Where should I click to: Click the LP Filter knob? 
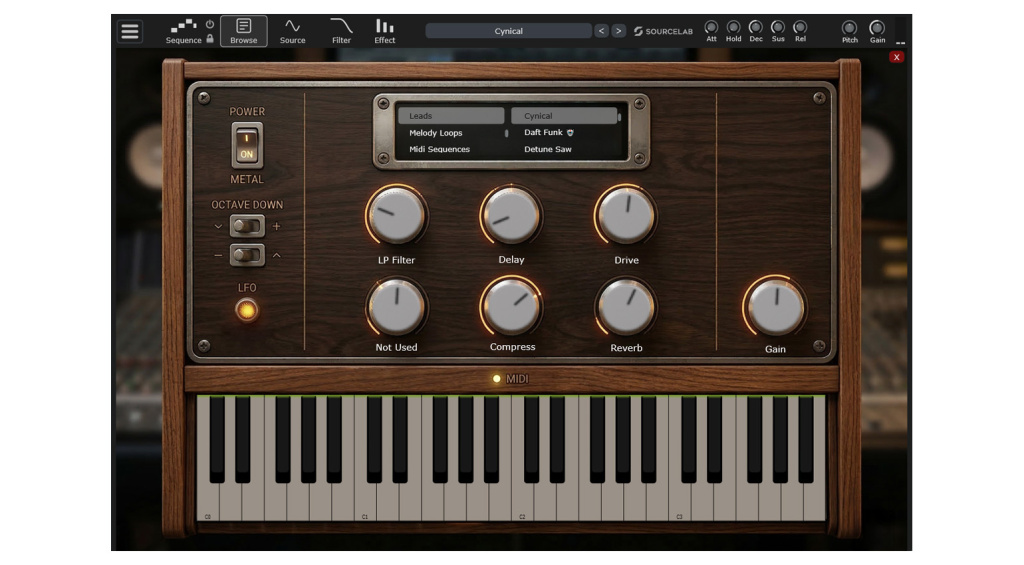pos(396,215)
